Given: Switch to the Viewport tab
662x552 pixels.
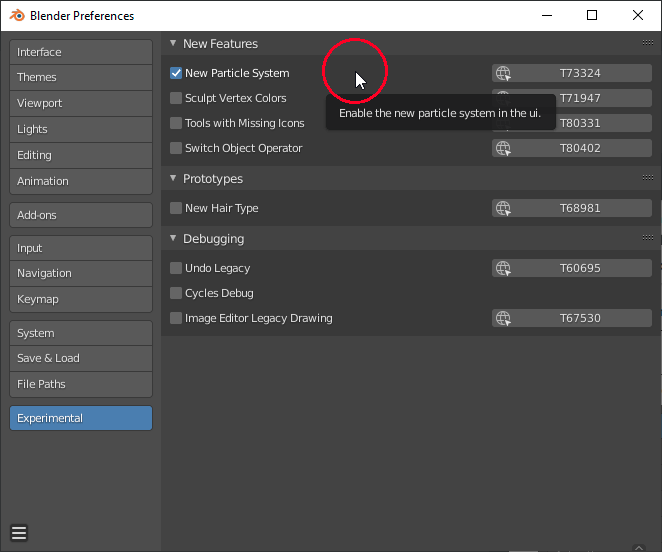Looking at the screenshot, I should click(x=81, y=103).
